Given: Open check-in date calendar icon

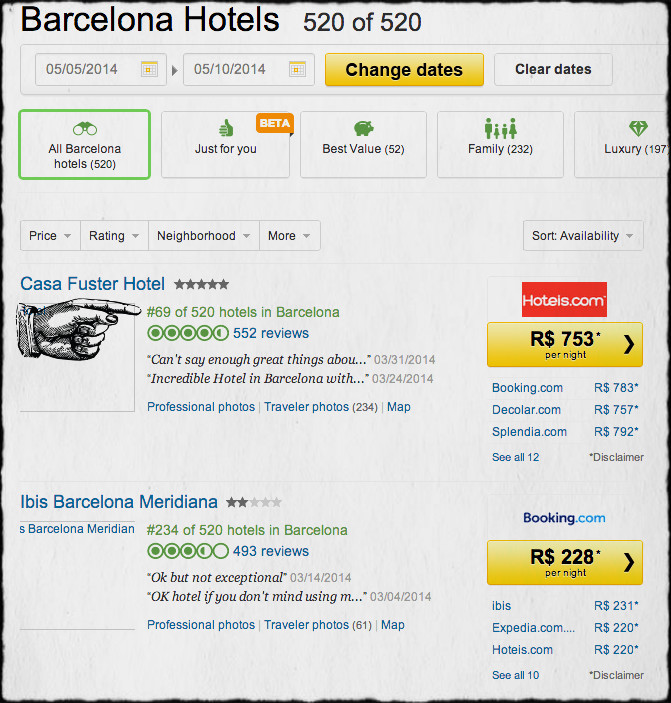Looking at the screenshot, I should (x=149, y=69).
